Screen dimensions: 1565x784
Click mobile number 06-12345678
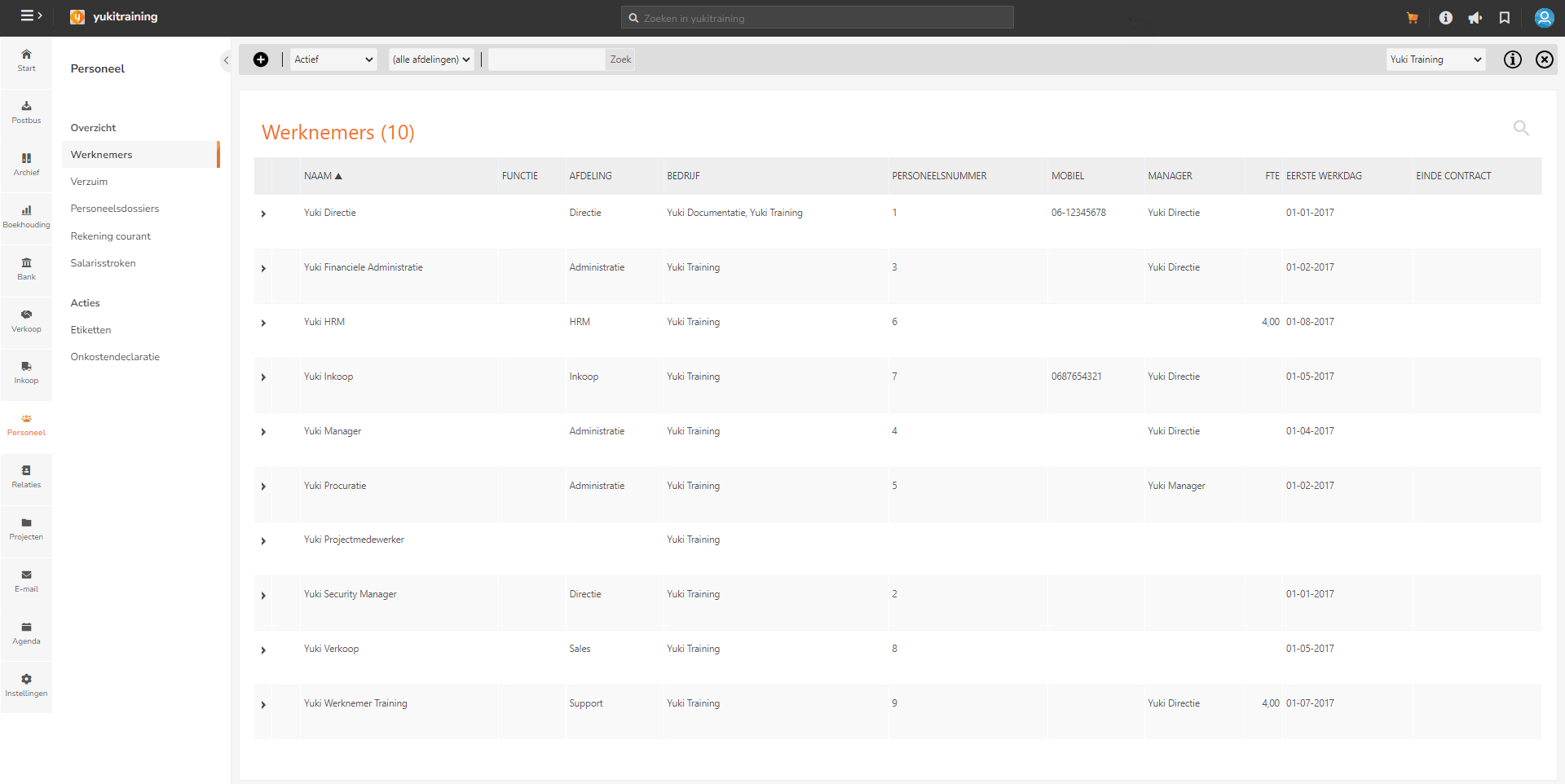(x=1078, y=213)
